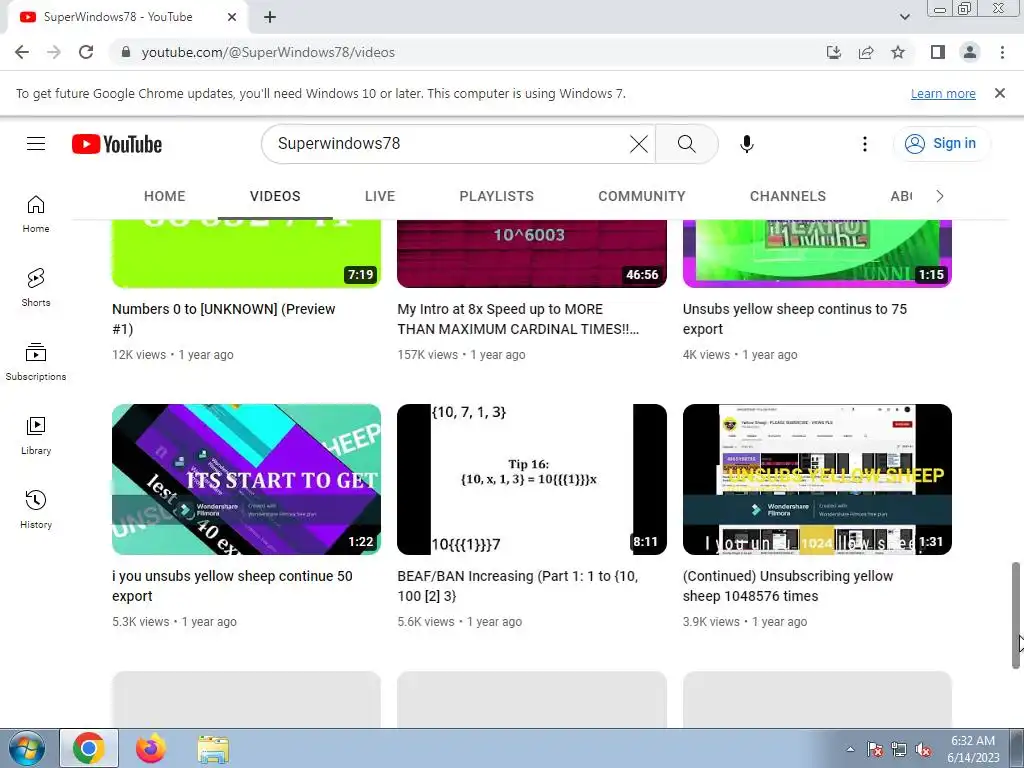Screen dimensions: 1024x768
Task: Open Subscriptions in sidebar
Action: pos(36,361)
